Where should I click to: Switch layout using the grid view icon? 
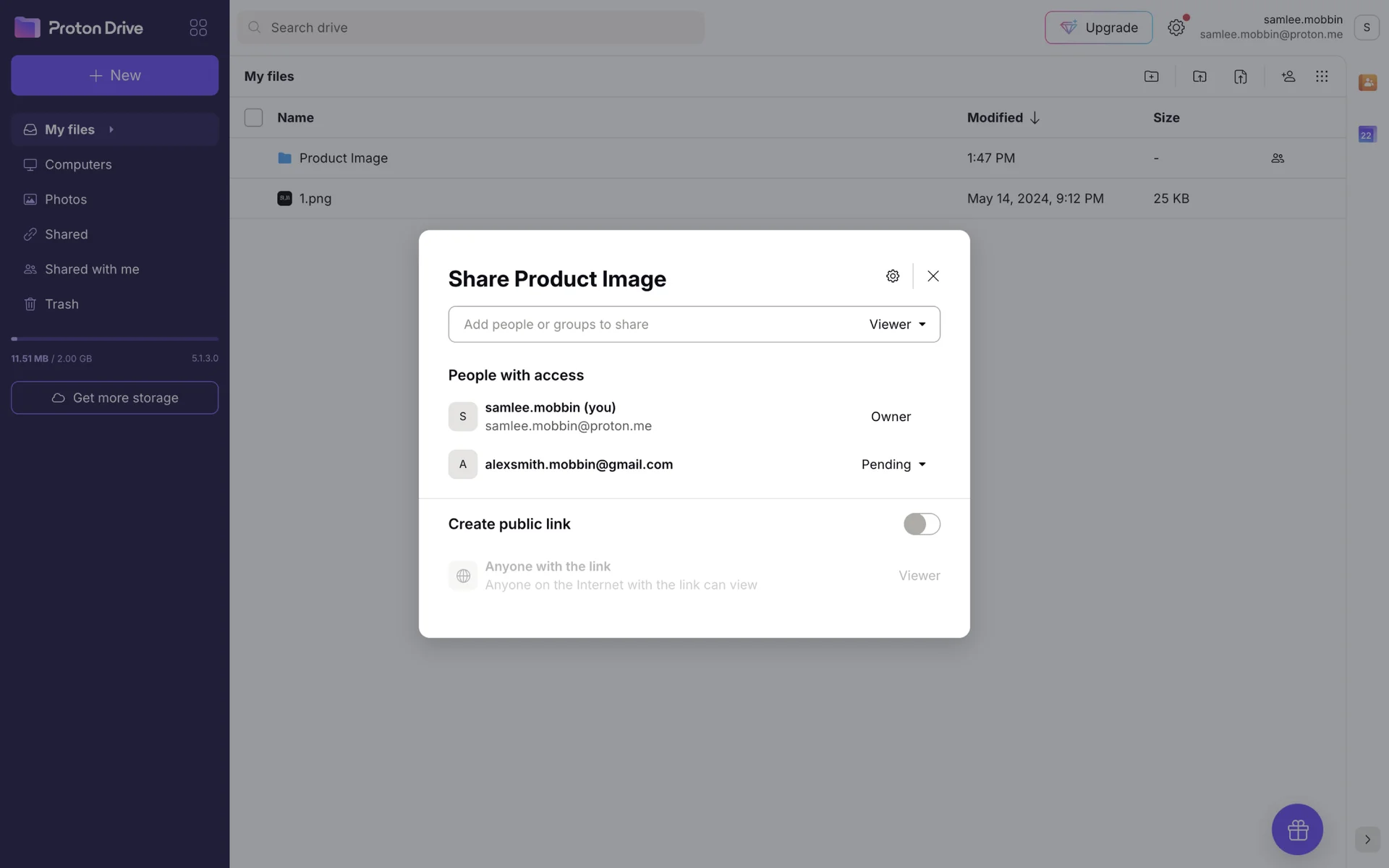1322,76
